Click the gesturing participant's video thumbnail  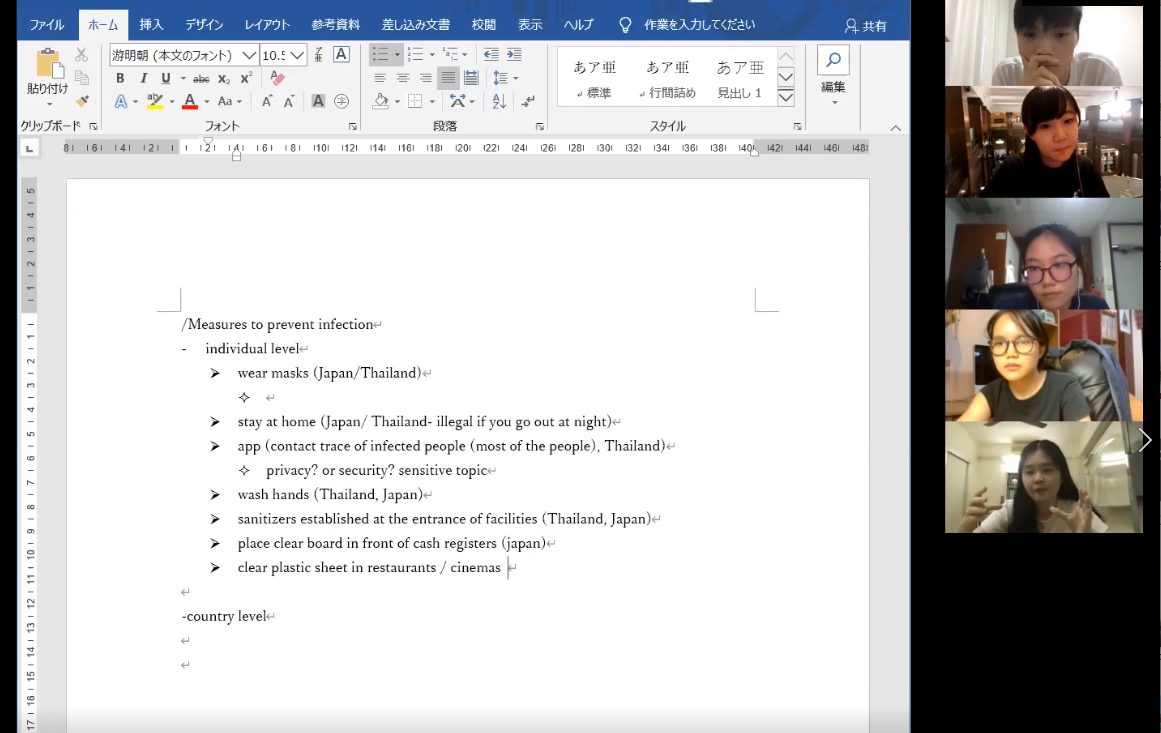1044,478
